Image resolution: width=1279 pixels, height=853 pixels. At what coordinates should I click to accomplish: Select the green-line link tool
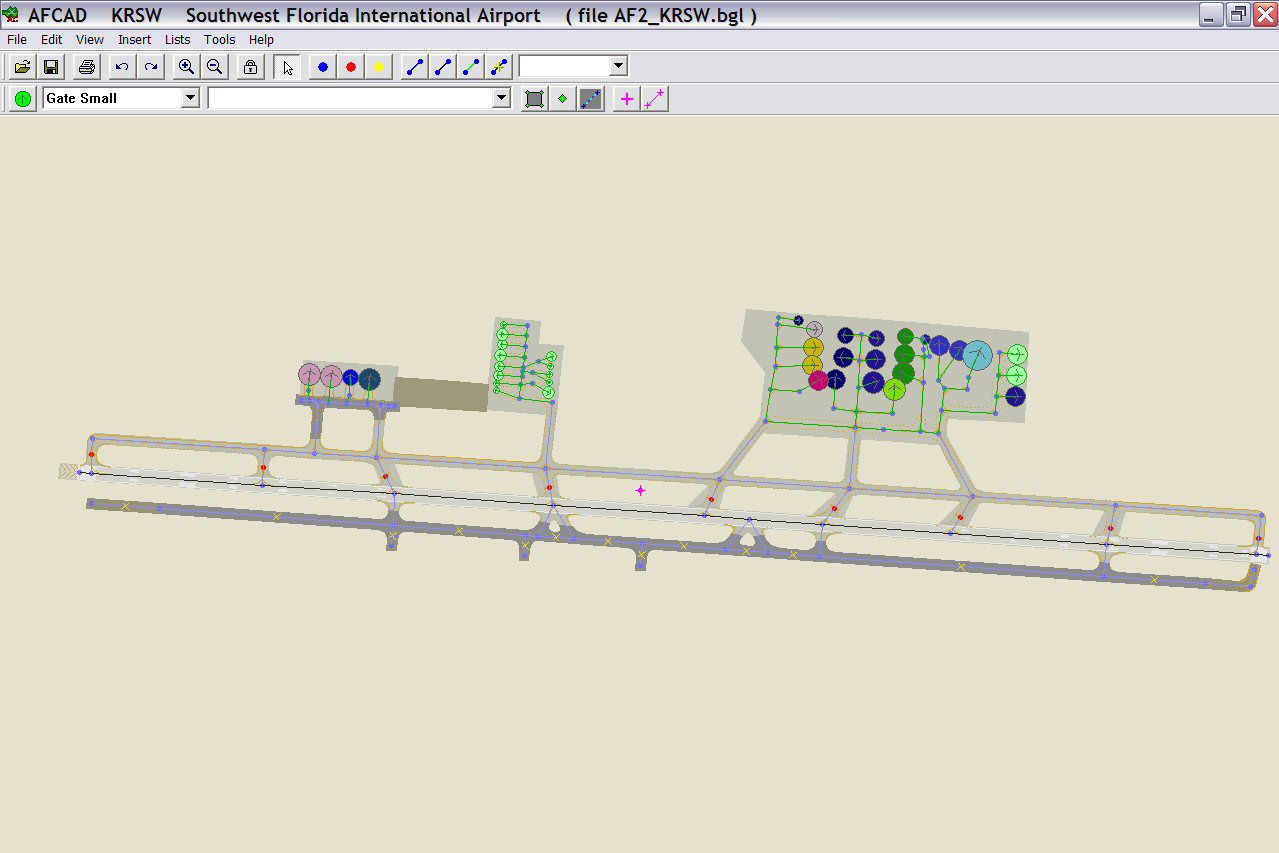click(470, 67)
